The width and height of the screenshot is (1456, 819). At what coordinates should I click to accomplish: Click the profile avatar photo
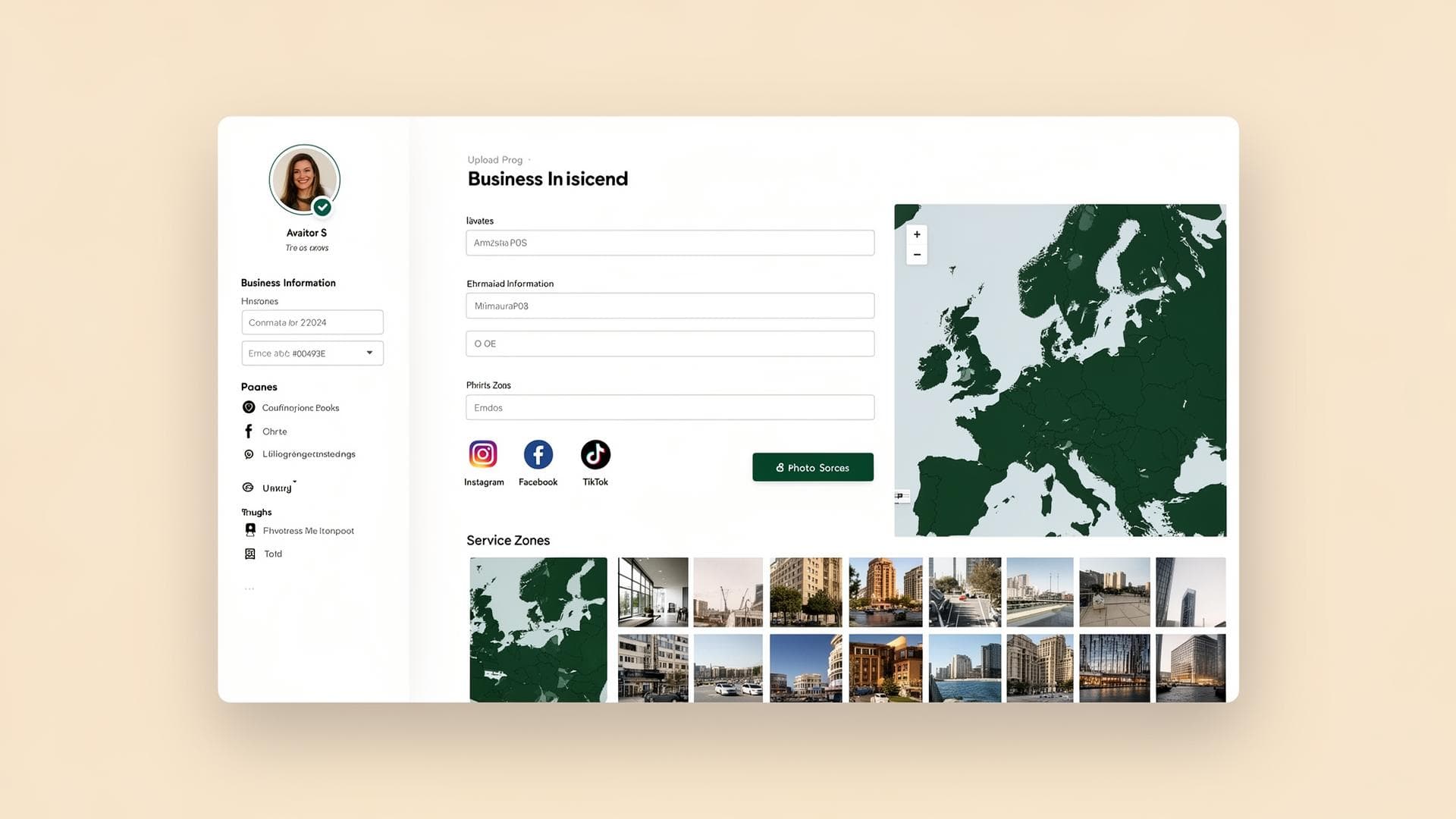pos(304,180)
